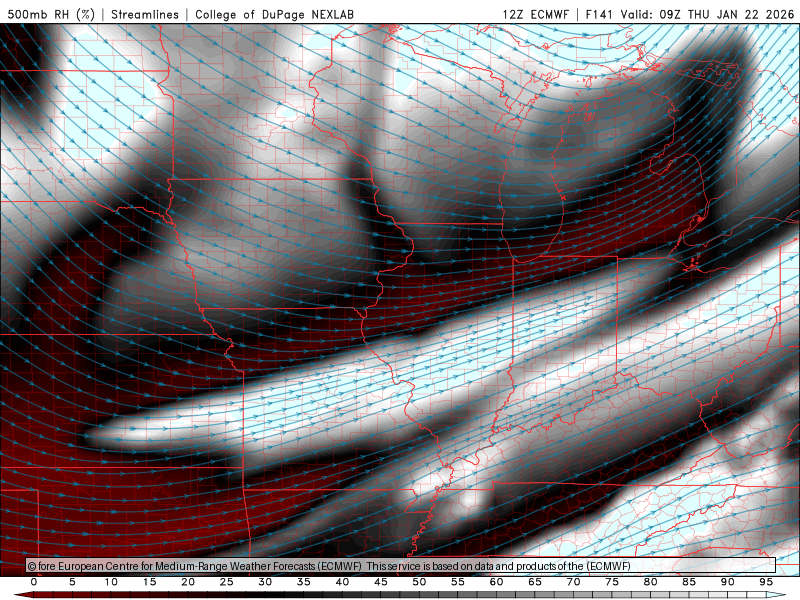Click the "60" humidity value
The image size is (800, 600).
point(496,582)
